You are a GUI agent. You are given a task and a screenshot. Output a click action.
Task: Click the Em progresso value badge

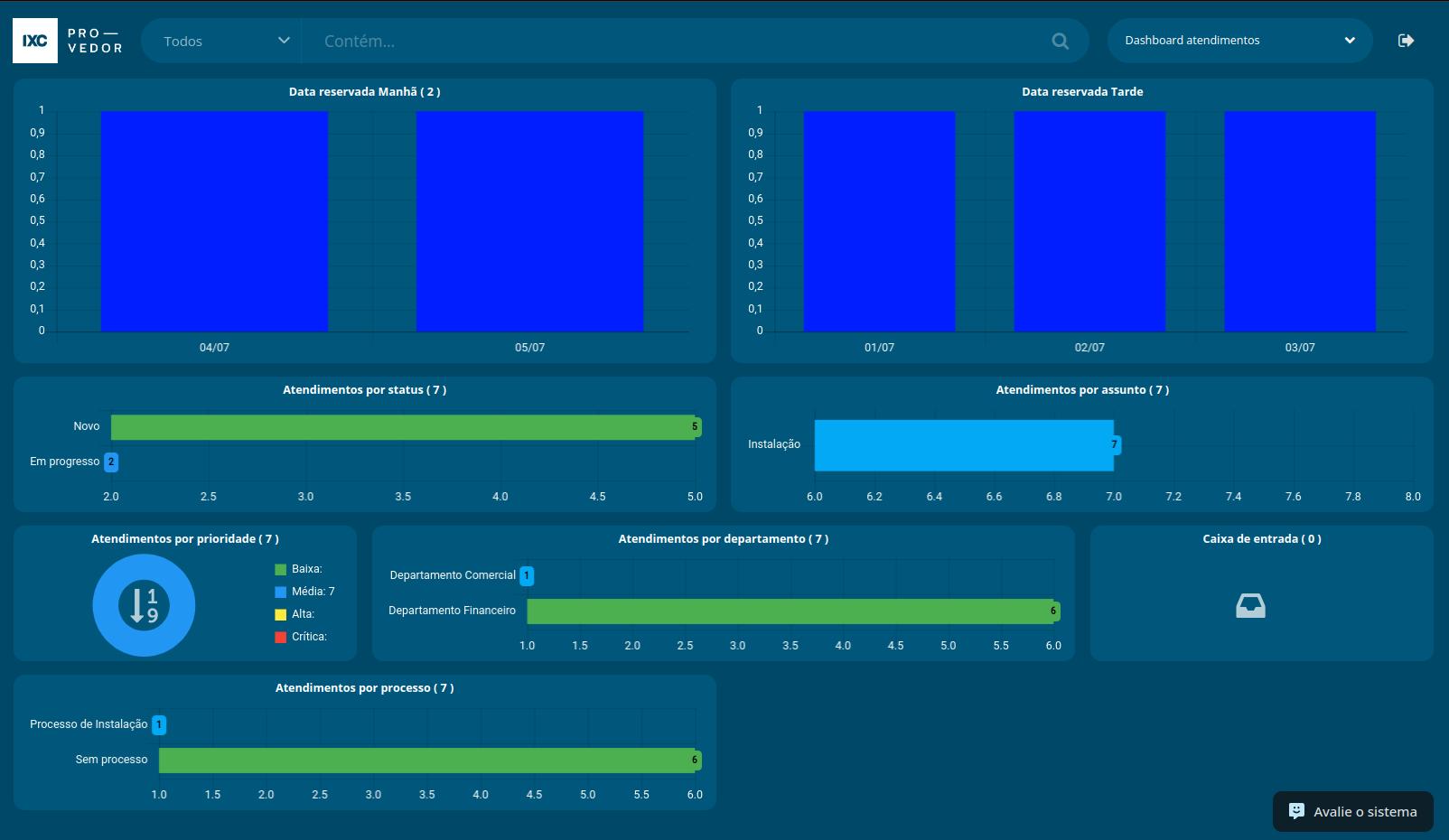pos(111,462)
